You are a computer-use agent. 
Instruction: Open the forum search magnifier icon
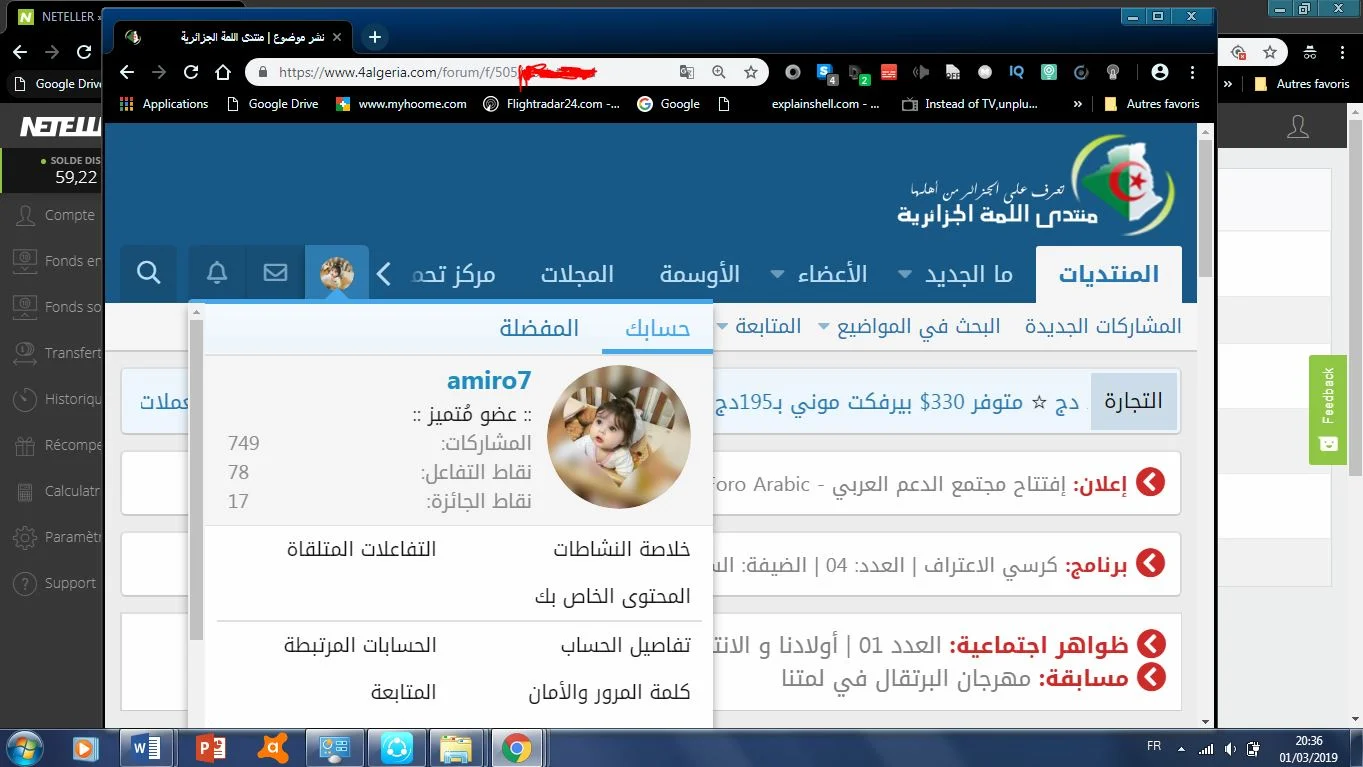(149, 273)
